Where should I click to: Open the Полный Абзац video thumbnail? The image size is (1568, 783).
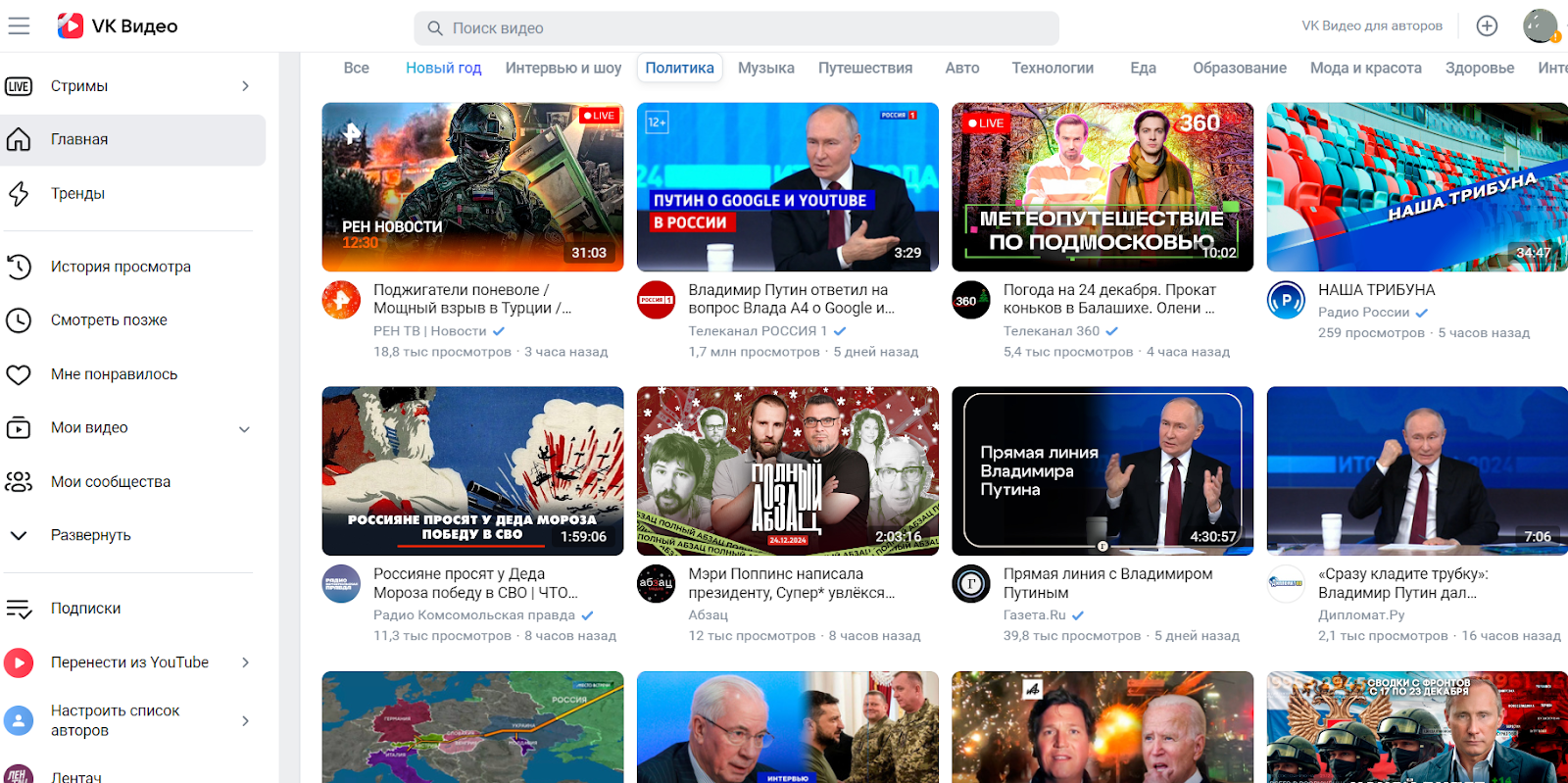pyautogui.click(x=788, y=471)
